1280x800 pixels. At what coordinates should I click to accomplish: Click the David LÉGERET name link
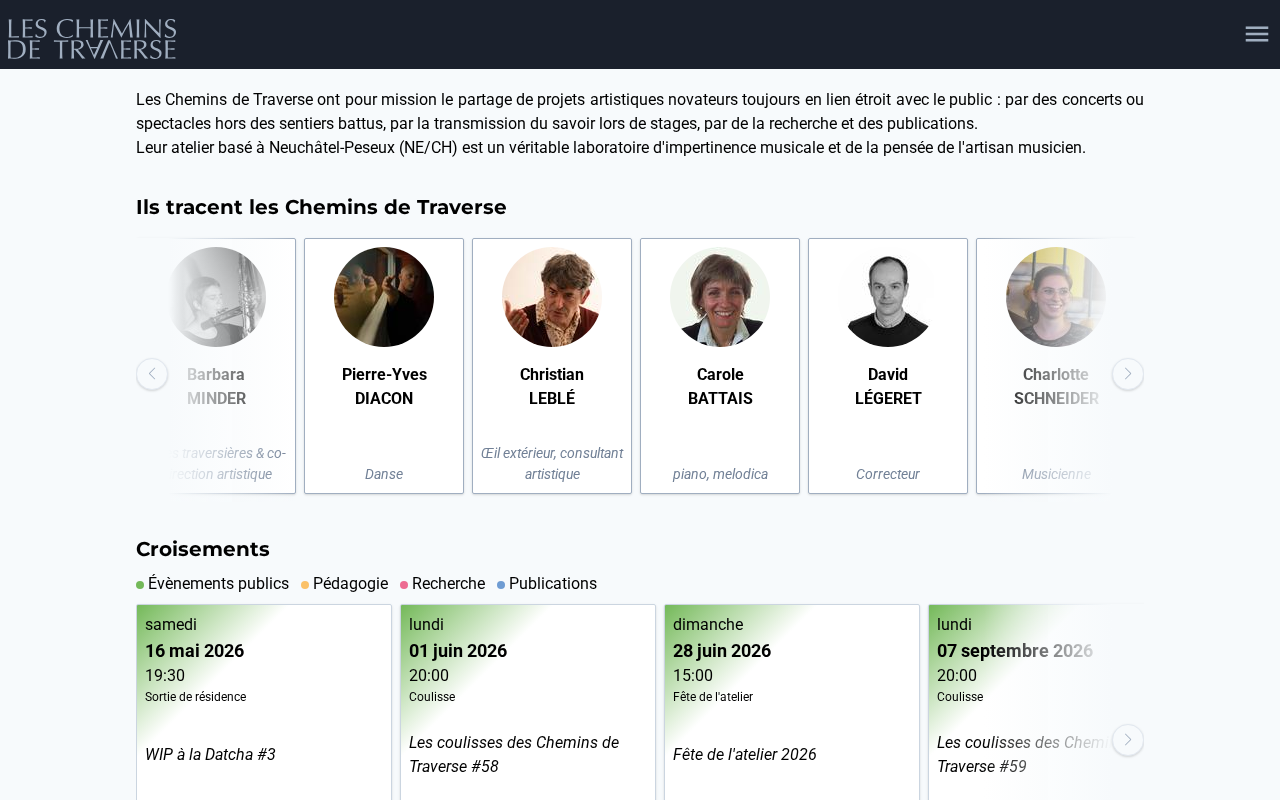888,387
